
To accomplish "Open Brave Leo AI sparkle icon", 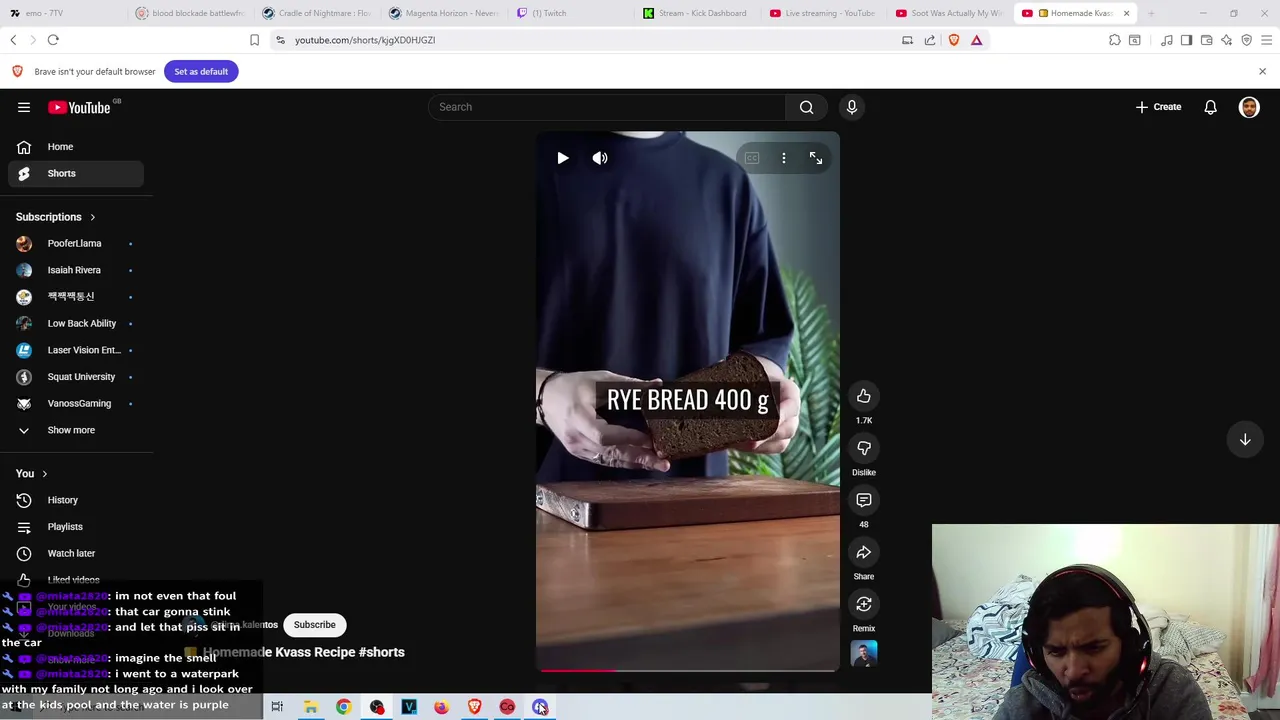I will (x=1226, y=40).
